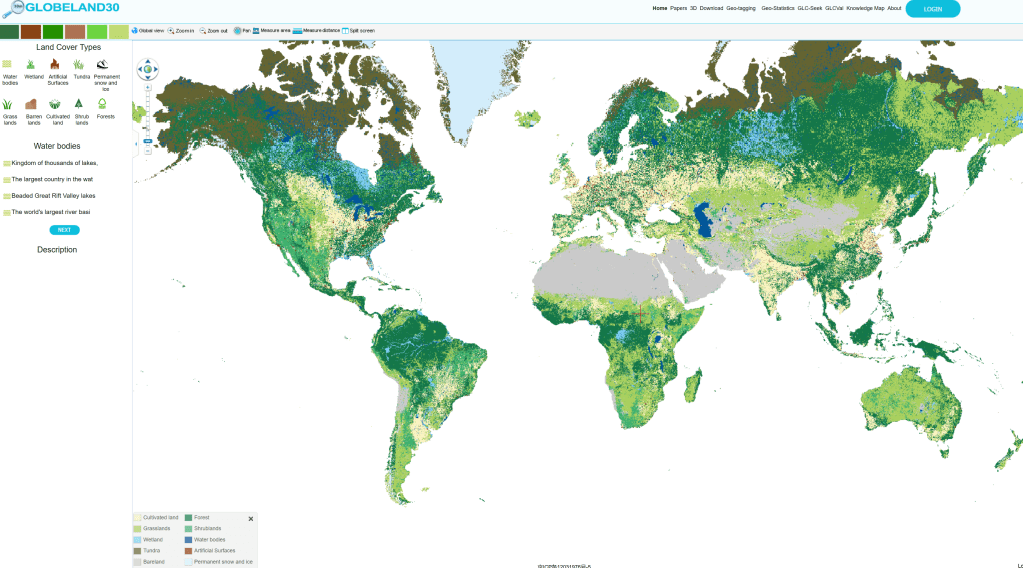Choose the Cultivated land icon
The image size is (1023, 568).
point(56,103)
